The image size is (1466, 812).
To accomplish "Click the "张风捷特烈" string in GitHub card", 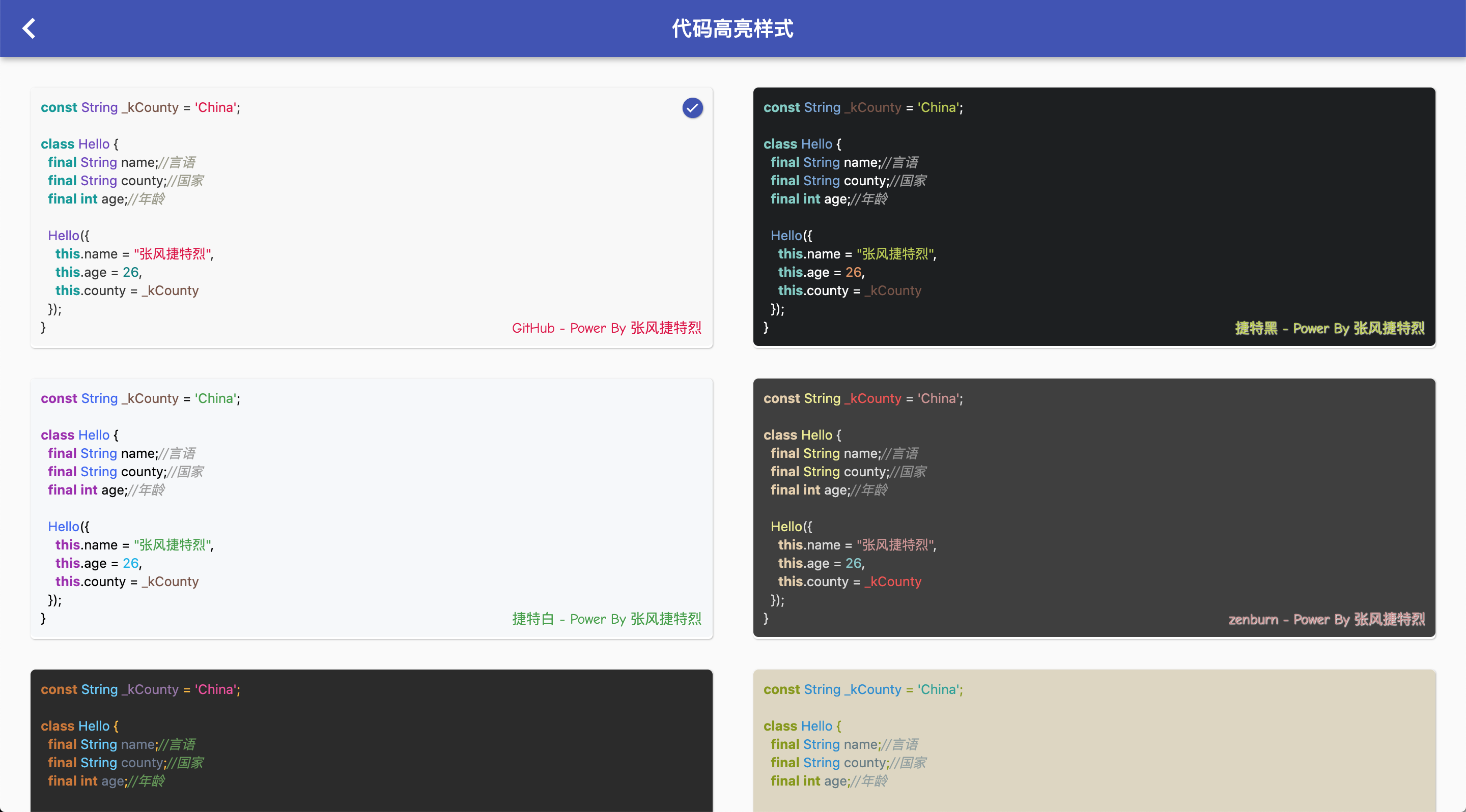I will tap(173, 254).
